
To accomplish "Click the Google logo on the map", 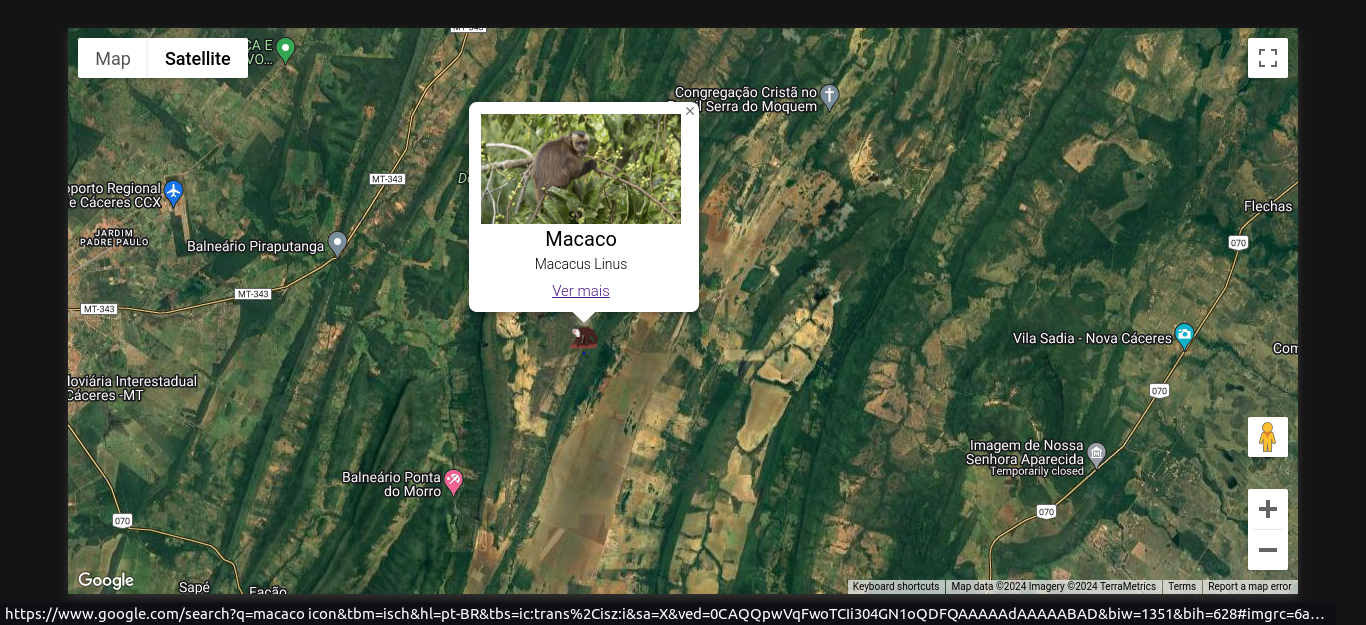I will coord(106,580).
